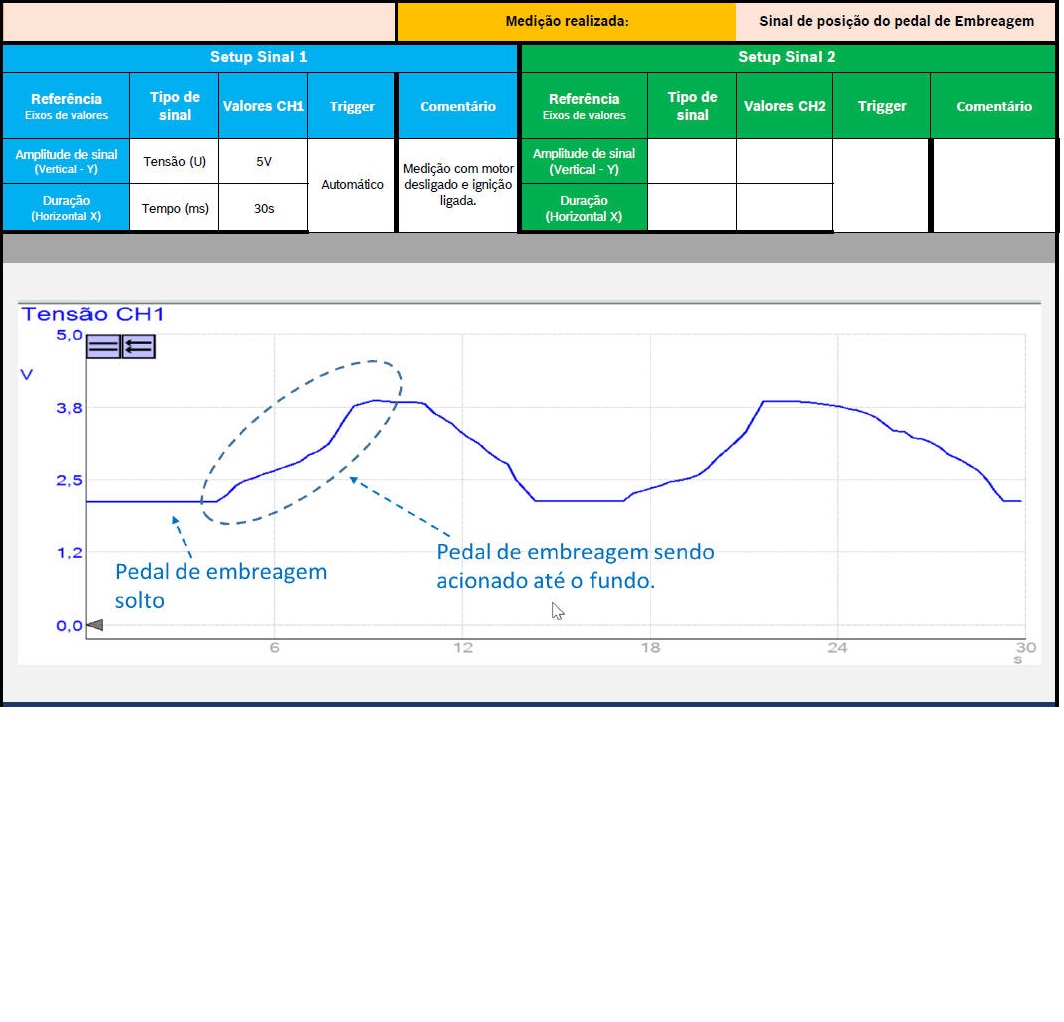Select the 5V value cell

(263, 161)
